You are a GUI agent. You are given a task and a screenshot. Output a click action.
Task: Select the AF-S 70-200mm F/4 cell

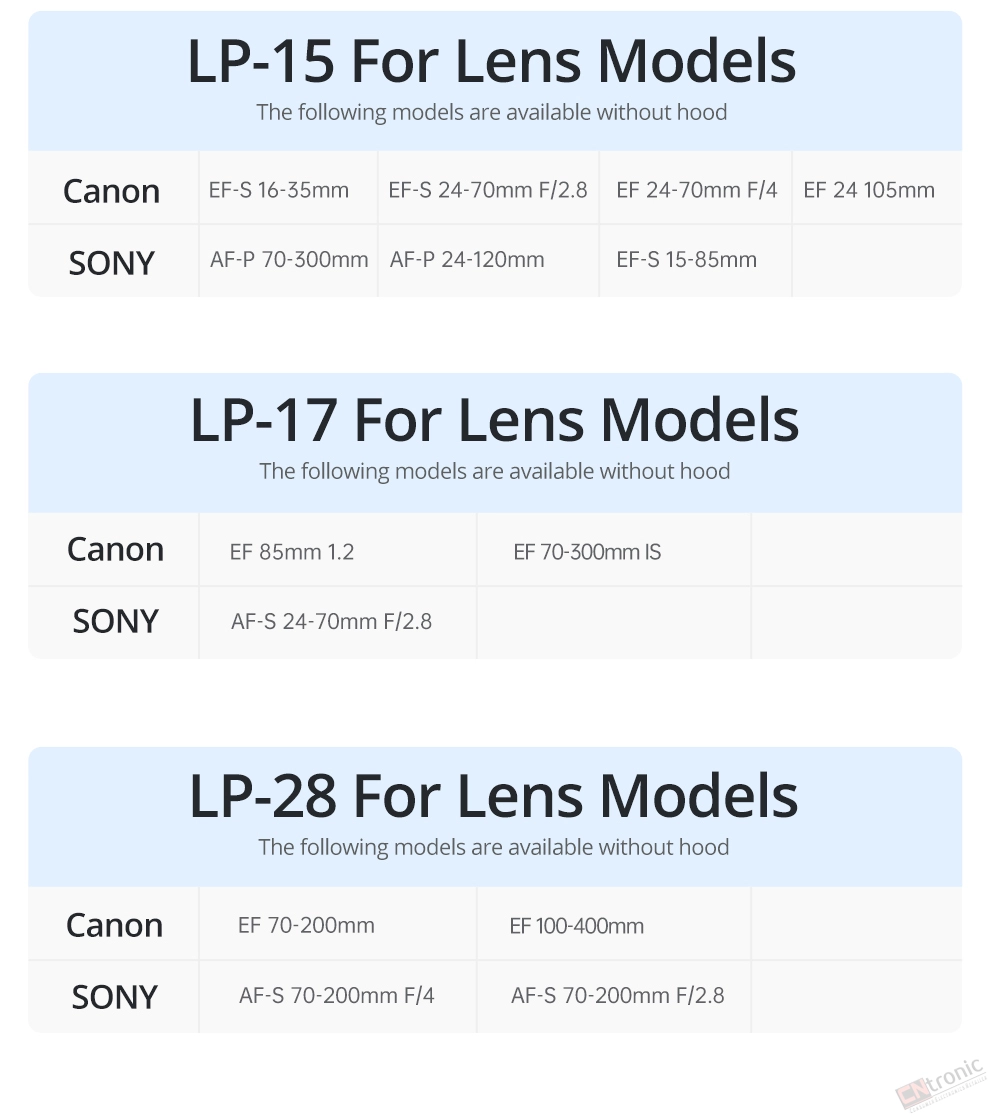coord(336,995)
